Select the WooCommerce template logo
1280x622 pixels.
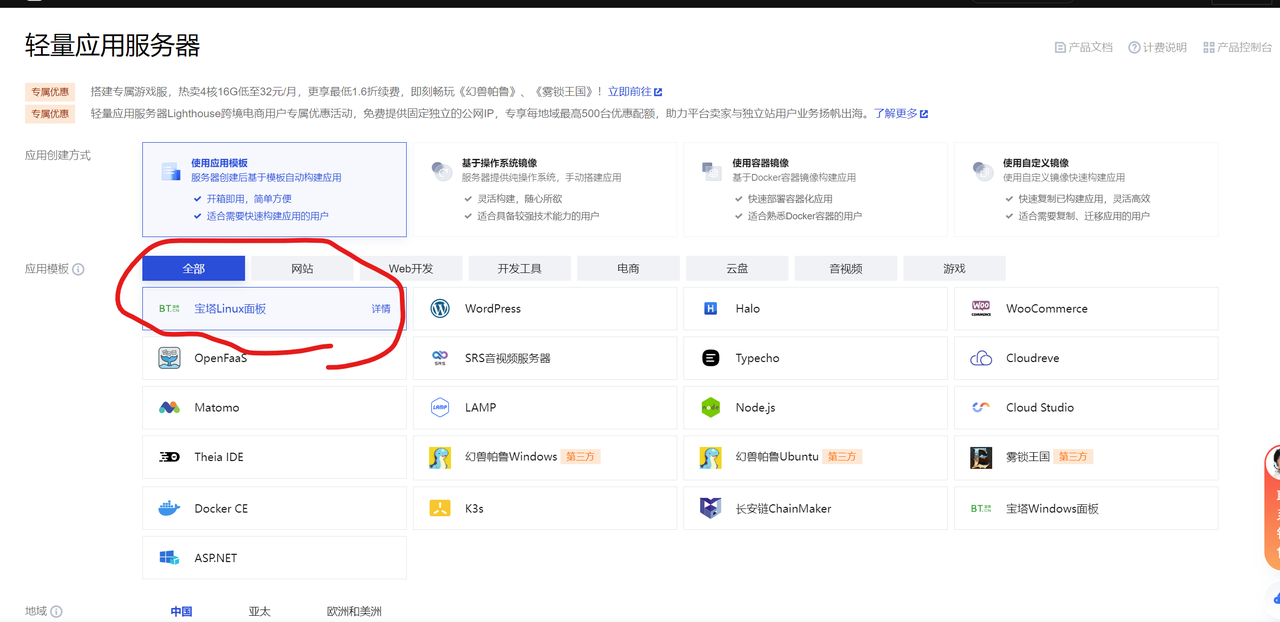click(981, 309)
